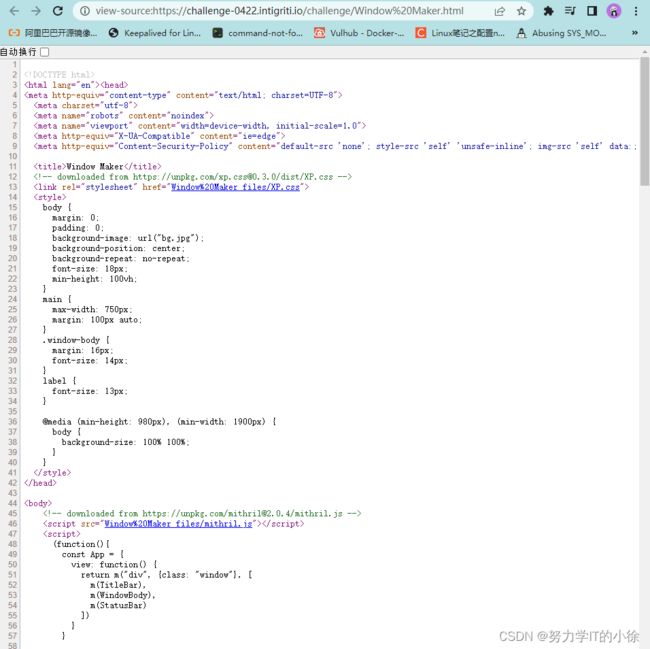The image size is (650, 649).
Task: Click the X-UA-Compatible meta line
Action: coord(159,136)
